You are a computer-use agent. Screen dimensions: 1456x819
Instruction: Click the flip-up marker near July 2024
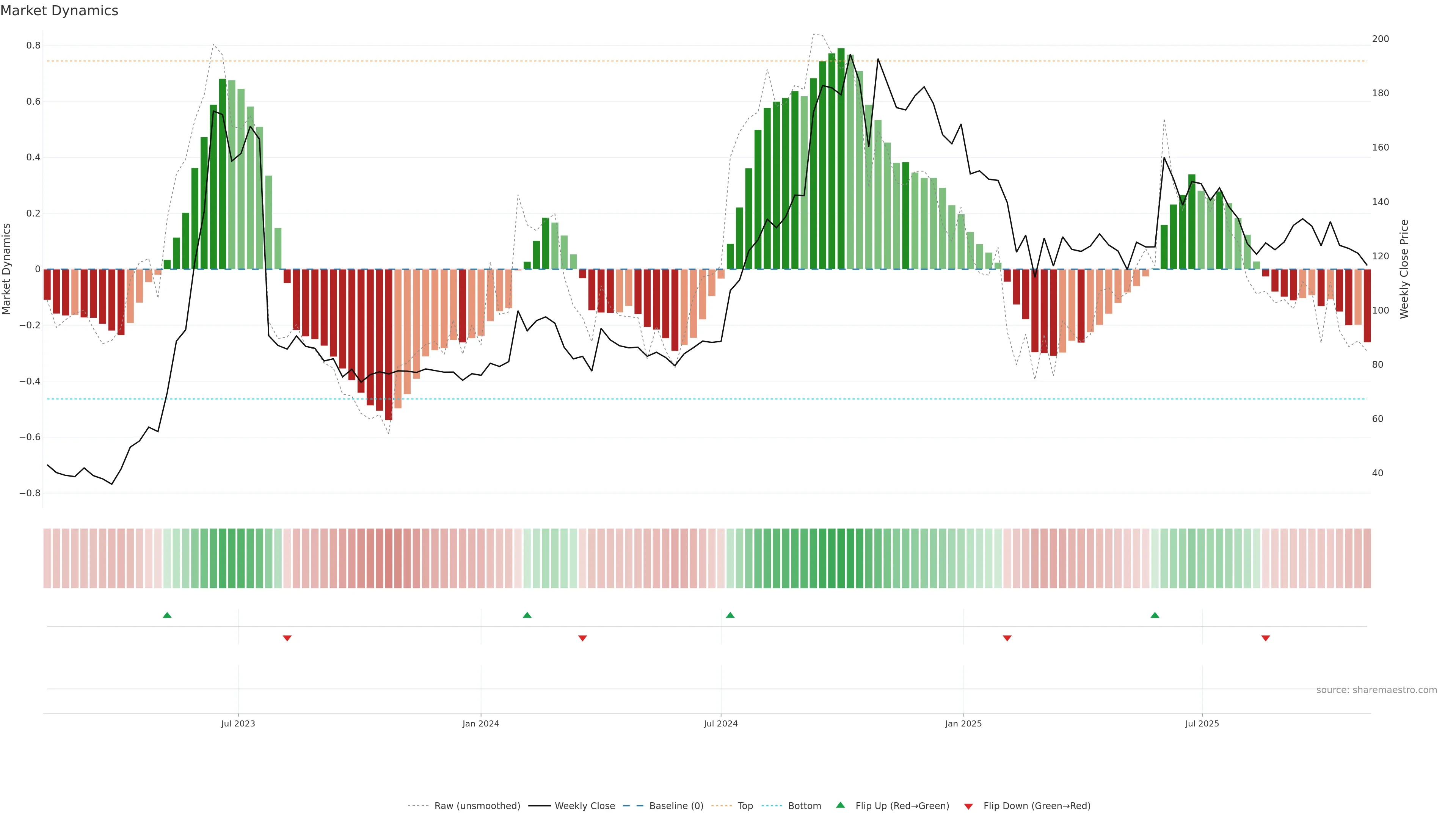click(x=730, y=615)
